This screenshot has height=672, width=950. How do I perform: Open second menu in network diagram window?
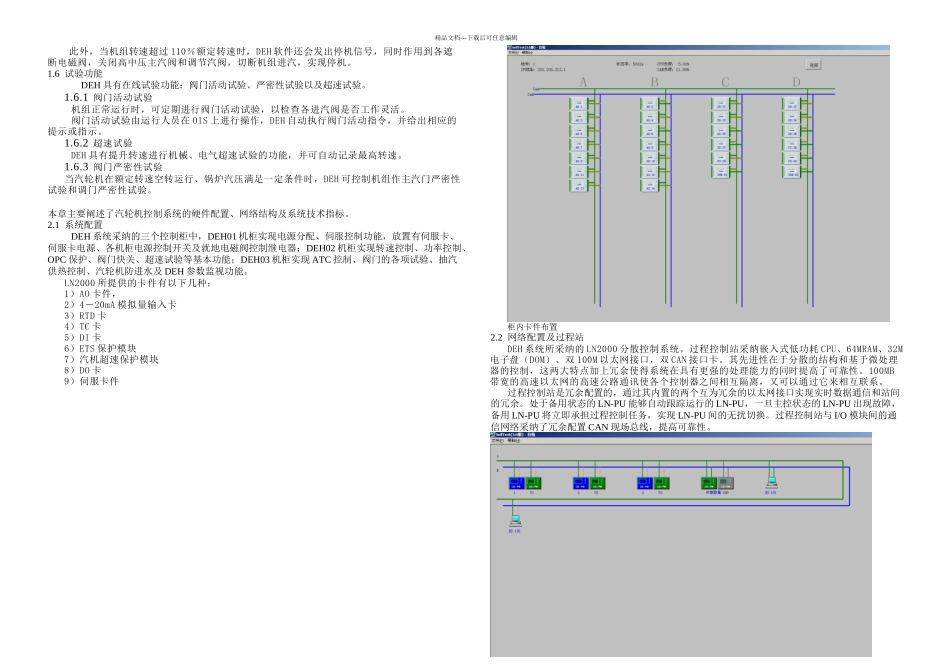(514, 441)
